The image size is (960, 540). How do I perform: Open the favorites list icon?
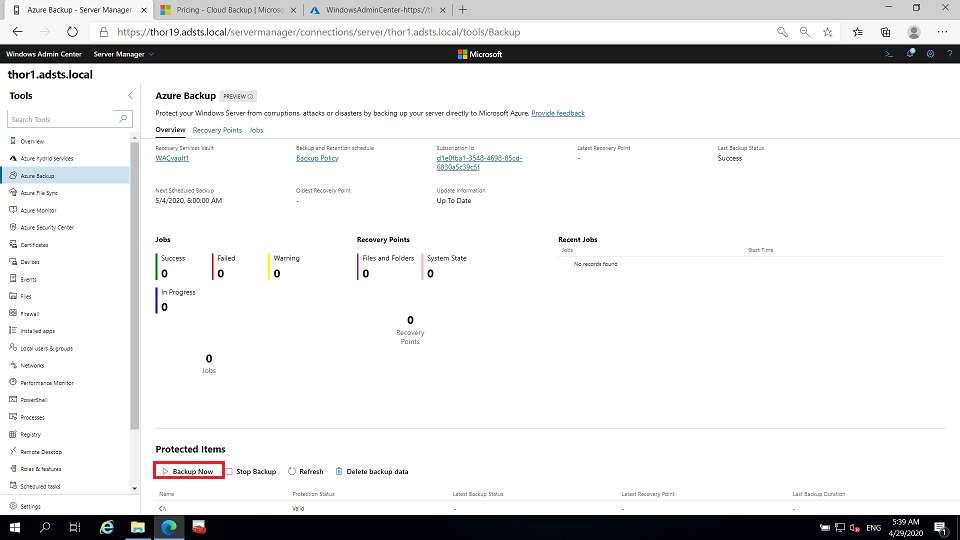coord(858,32)
